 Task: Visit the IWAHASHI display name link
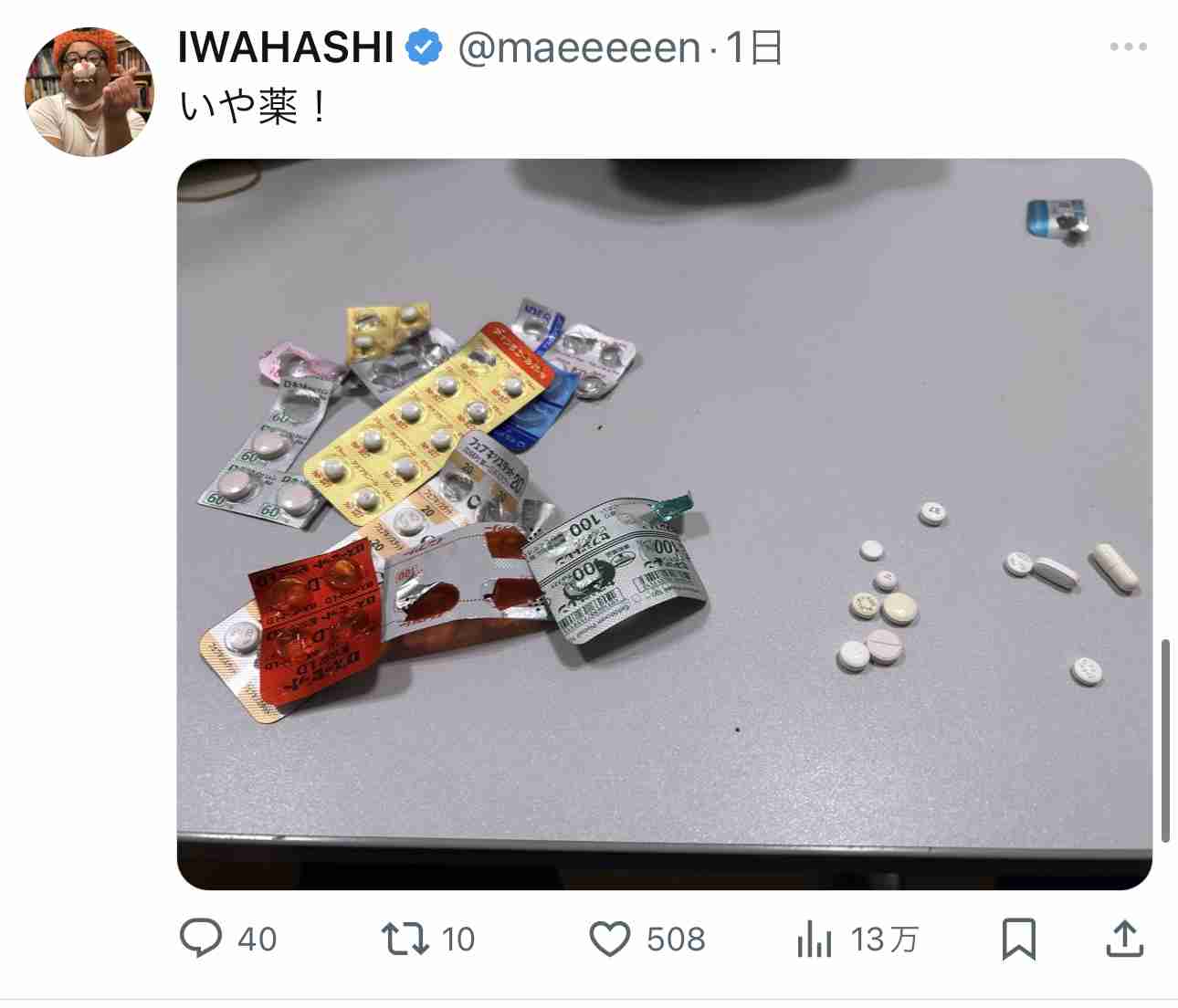[x=285, y=47]
